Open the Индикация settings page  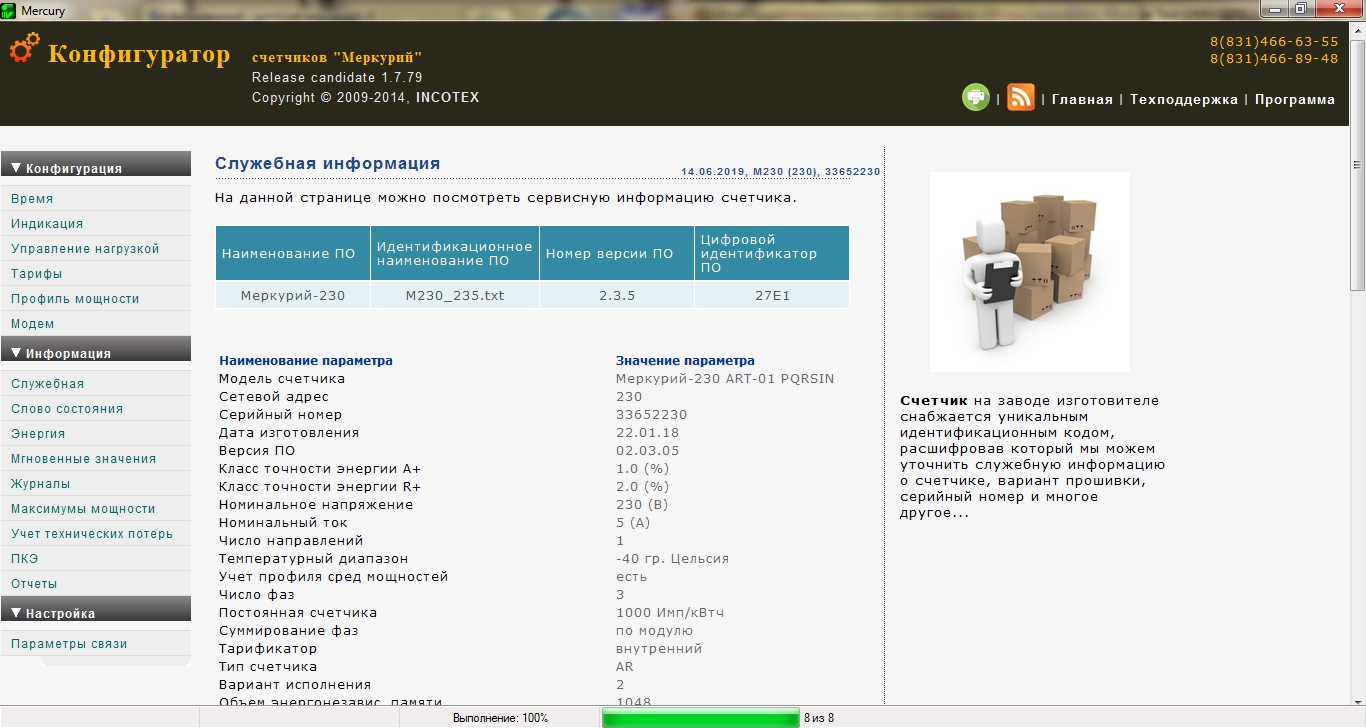click(x=47, y=224)
